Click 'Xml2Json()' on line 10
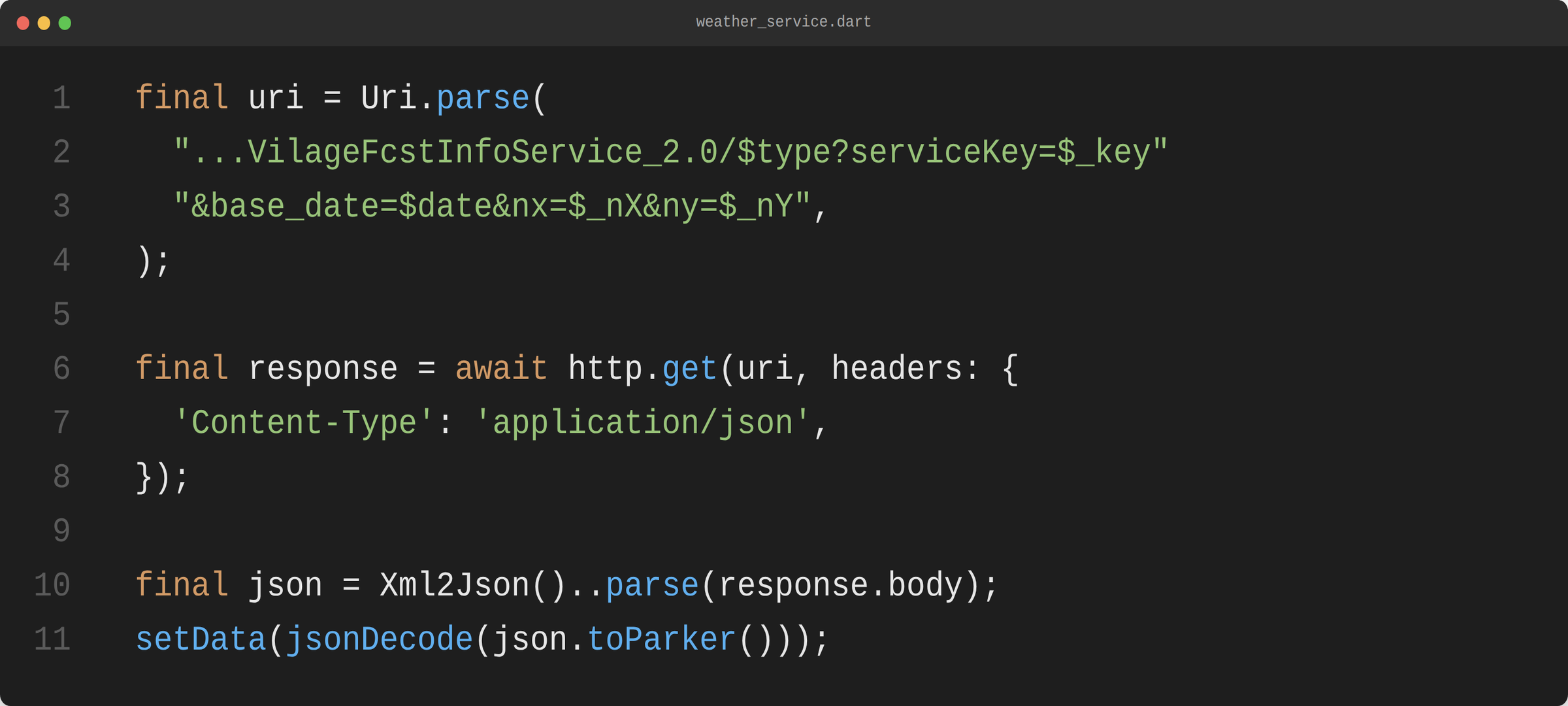 [x=474, y=585]
